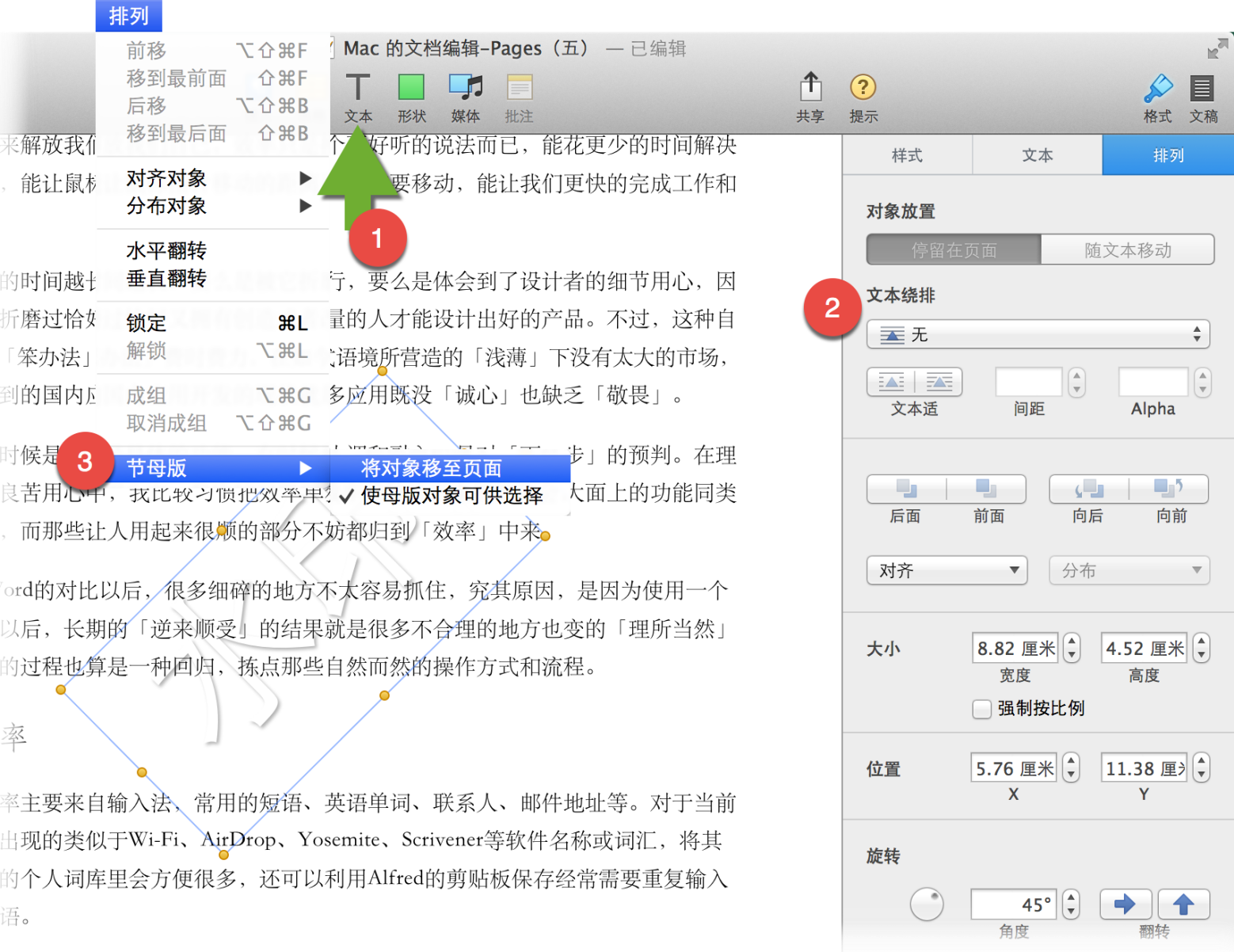Click the Y position stepper

click(1202, 767)
